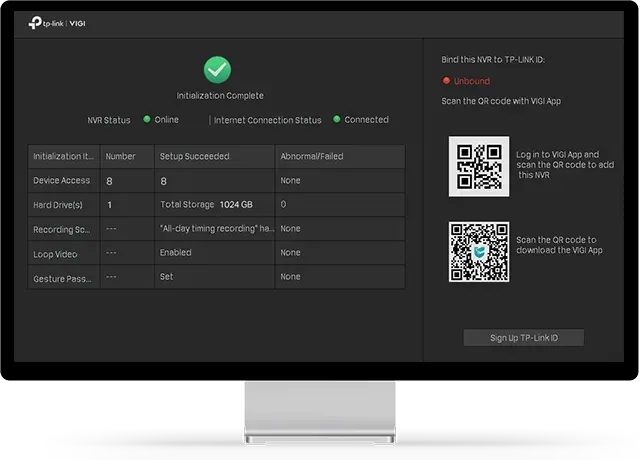Click the "Connected" status text

click(x=367, y=120)
